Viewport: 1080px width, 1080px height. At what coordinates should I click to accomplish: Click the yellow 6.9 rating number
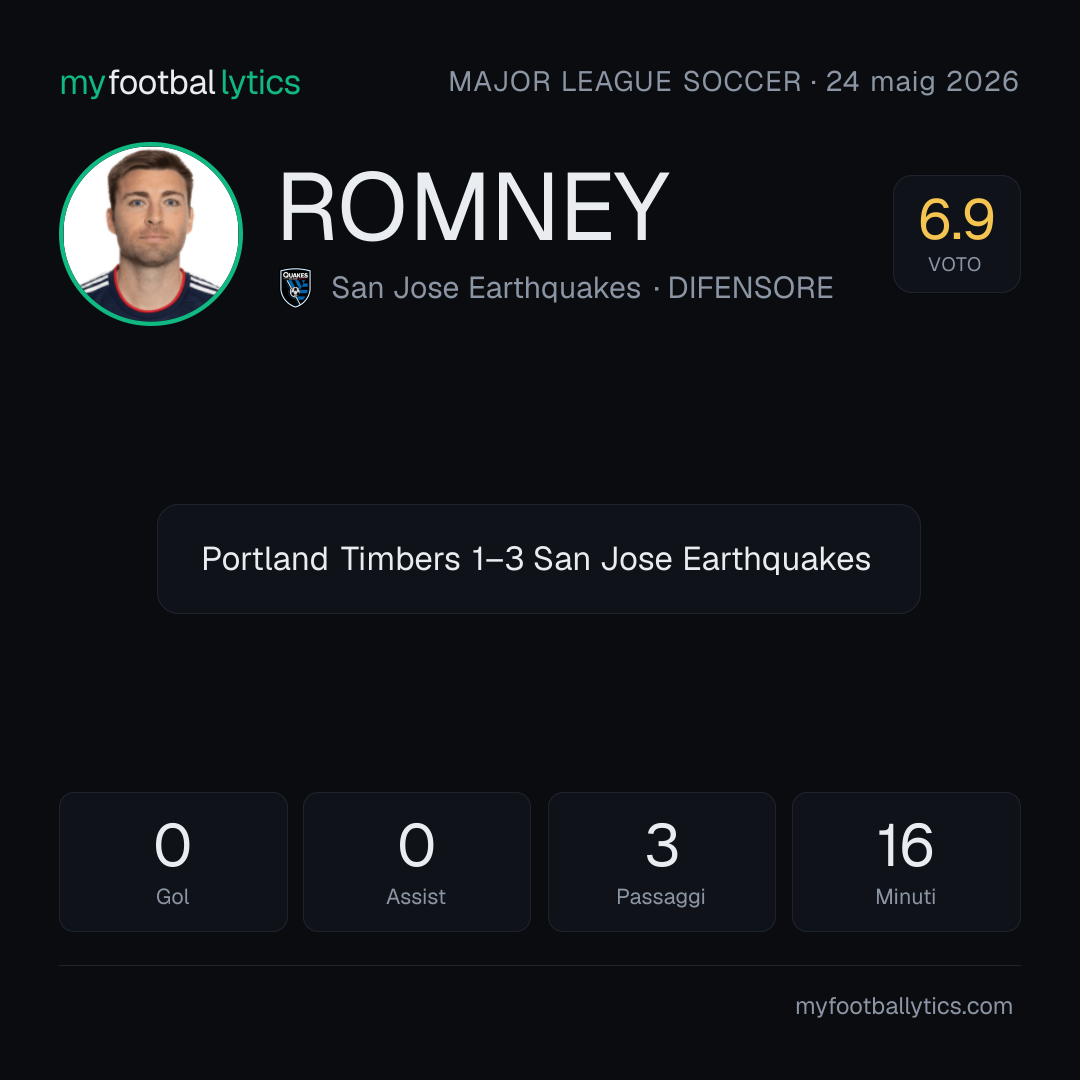pyautogui.click(x=956, y=220)
